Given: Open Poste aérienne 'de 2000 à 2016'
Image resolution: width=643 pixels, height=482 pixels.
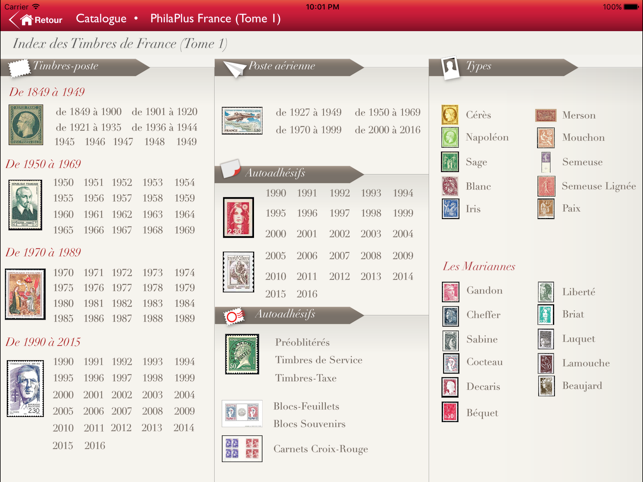Looking at the screenshot, I should click(x=388, y=130).
